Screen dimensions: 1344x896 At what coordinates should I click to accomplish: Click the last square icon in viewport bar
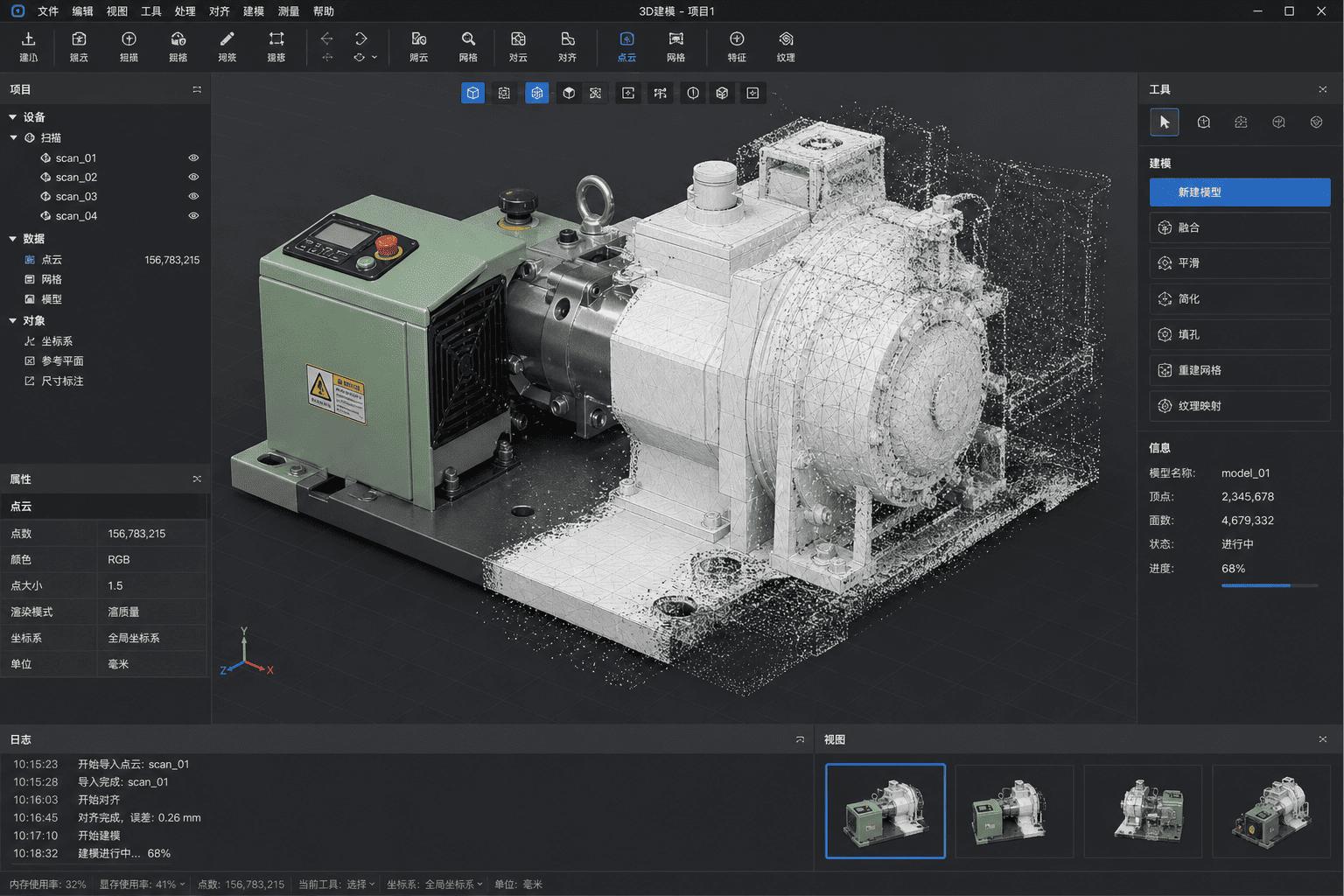click(x=752, y=93)
